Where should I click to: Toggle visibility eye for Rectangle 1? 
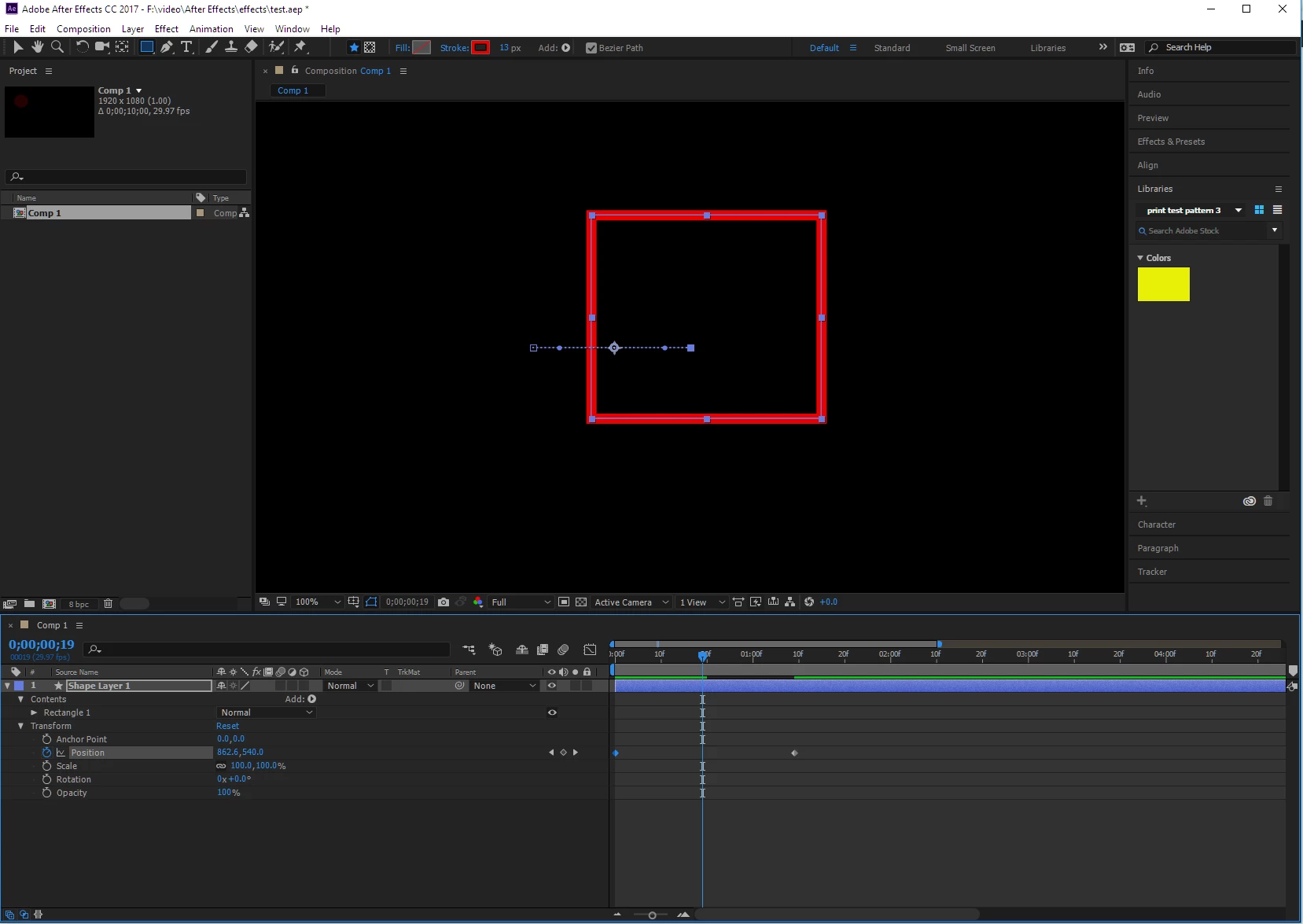pos(552,712)
